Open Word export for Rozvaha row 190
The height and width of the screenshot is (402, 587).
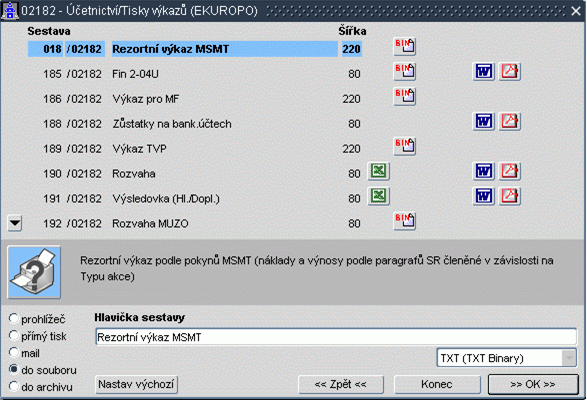click(x=484, y=171)
